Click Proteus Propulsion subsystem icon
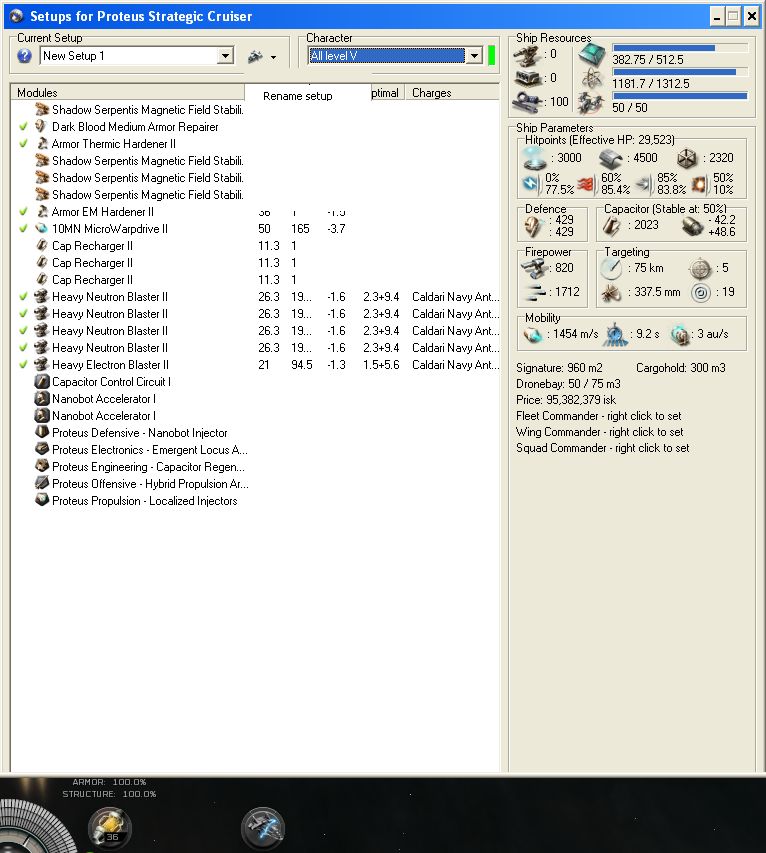The width and height of the screenshot is (766, 853). [41, 500]
